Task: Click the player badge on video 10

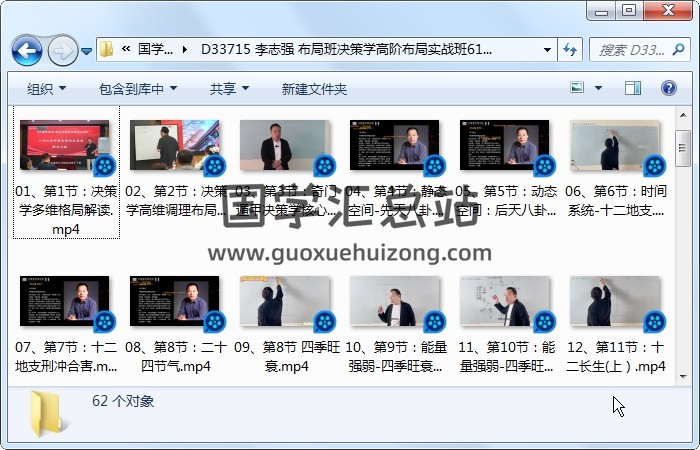Action: pos(435,322)
